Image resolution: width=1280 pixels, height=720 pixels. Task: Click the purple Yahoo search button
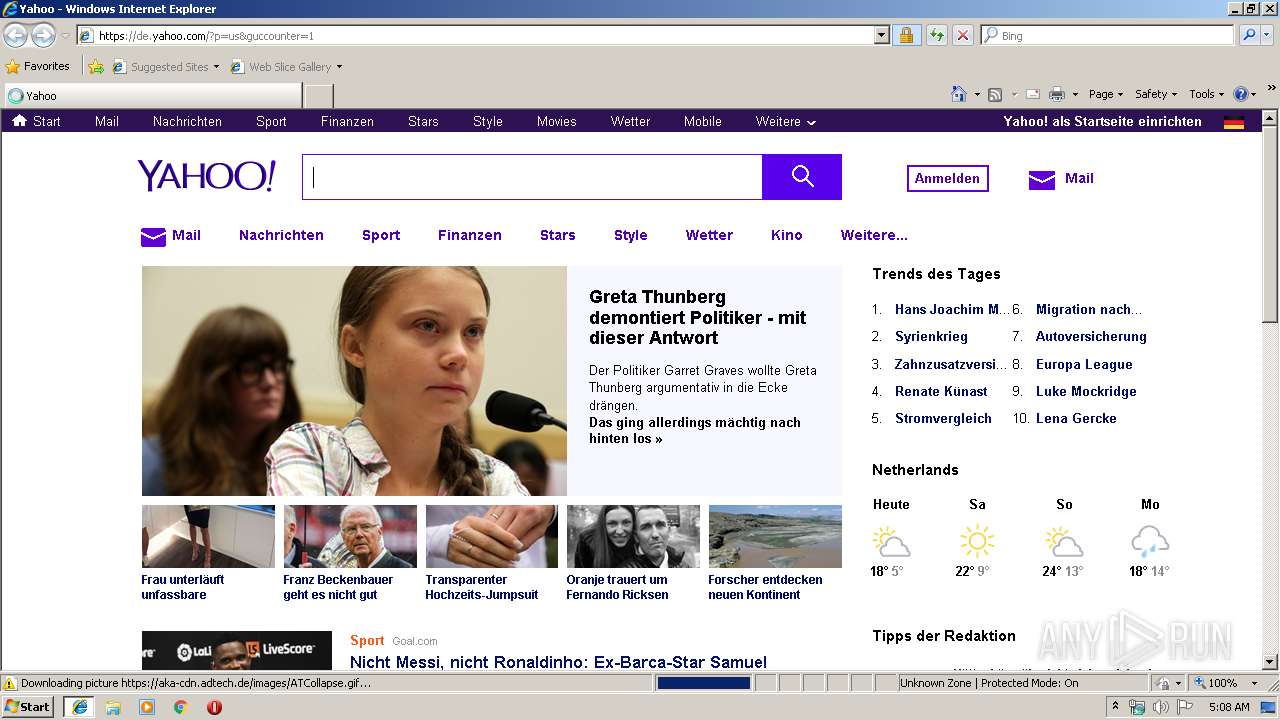802,177
